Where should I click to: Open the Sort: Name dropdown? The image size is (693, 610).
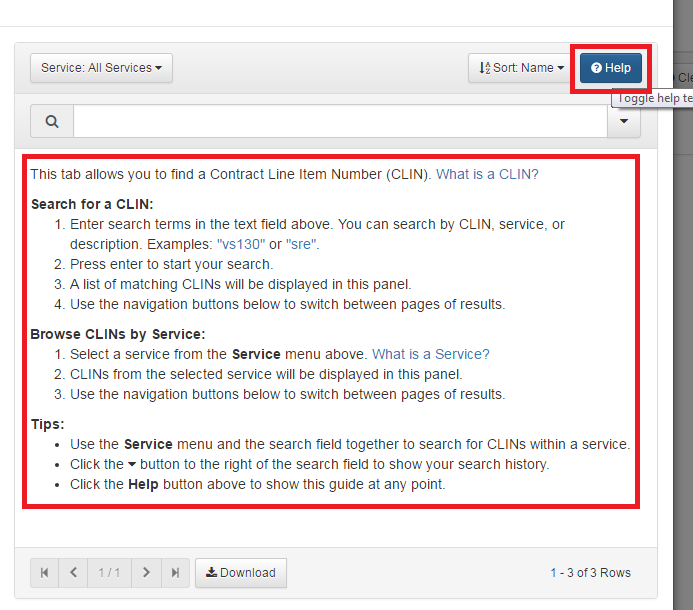521,68
